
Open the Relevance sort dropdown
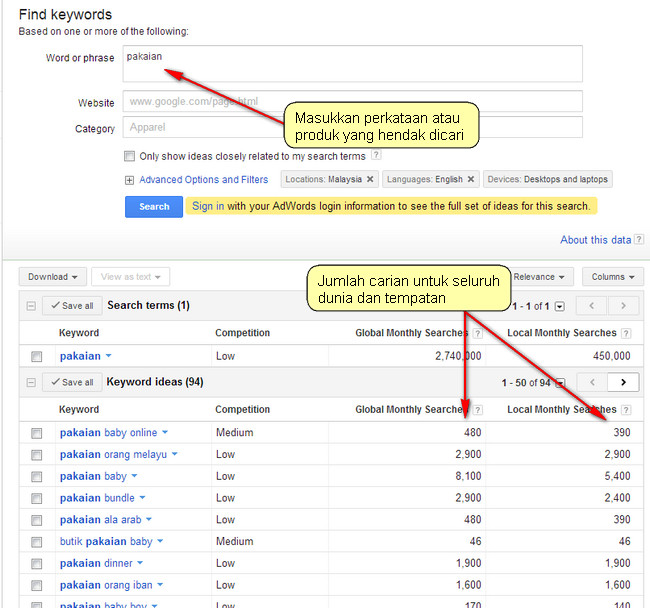pyautogui.click(x=540, y=277)
